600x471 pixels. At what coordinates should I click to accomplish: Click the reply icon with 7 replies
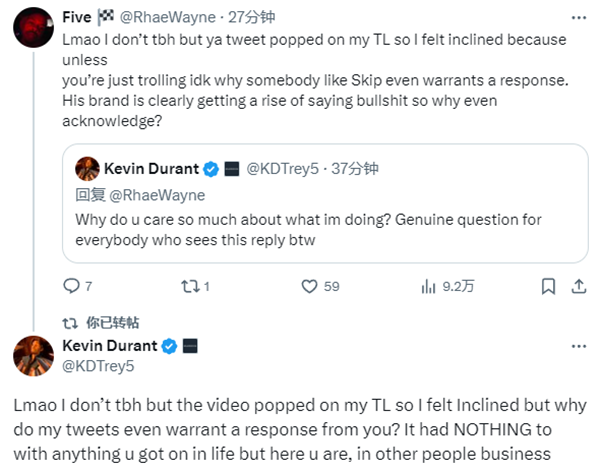[70, 286]
